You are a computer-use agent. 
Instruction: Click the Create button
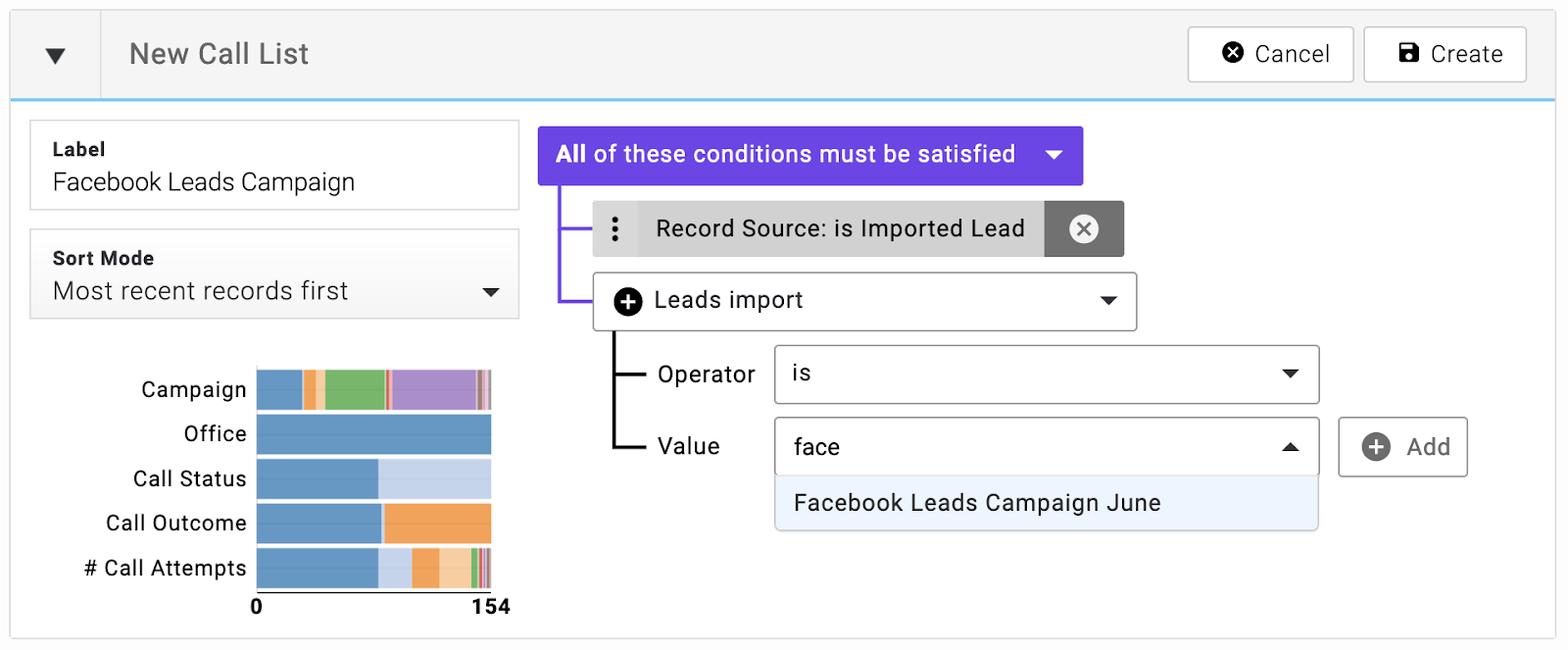pos(1445,54)
